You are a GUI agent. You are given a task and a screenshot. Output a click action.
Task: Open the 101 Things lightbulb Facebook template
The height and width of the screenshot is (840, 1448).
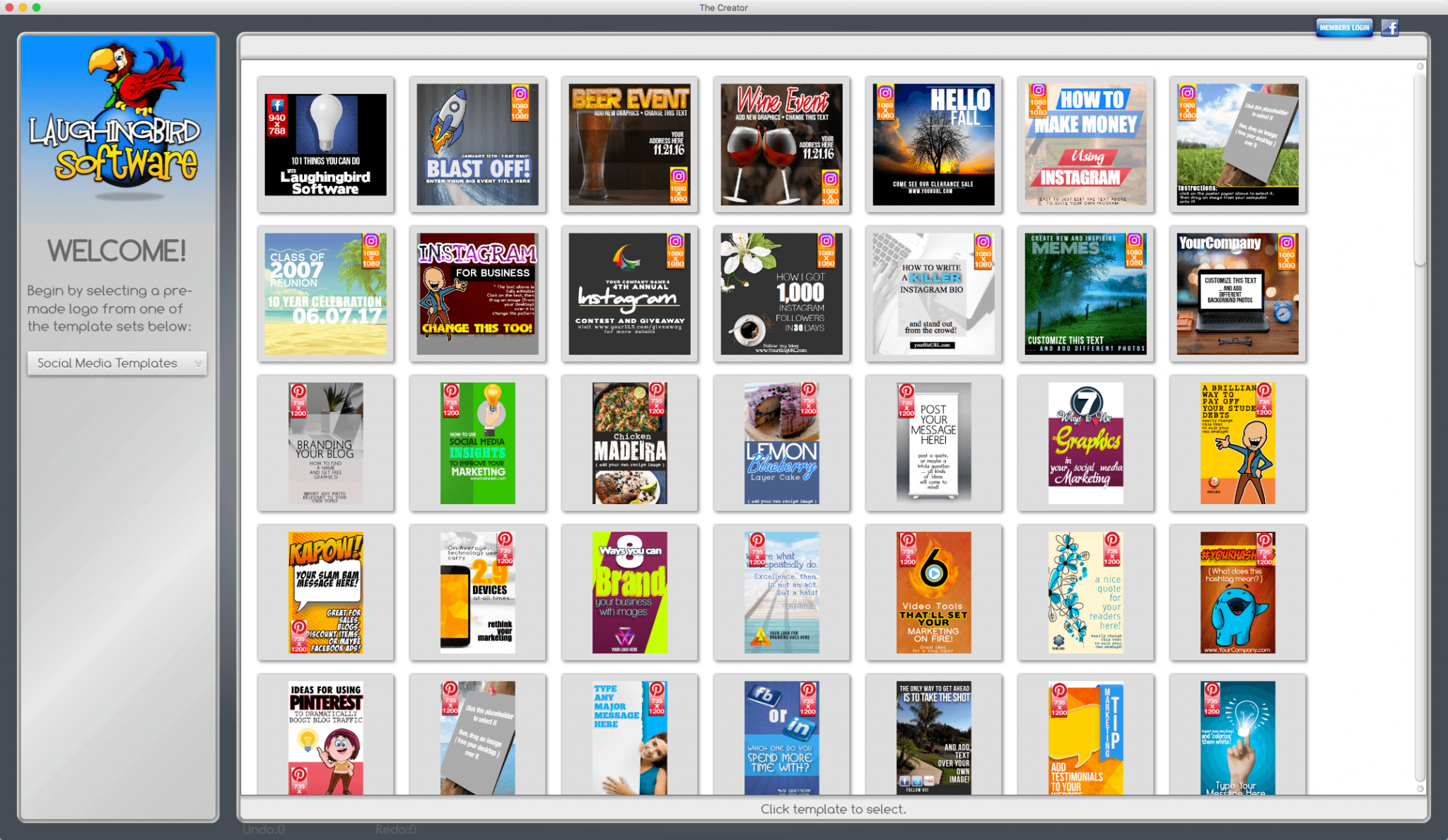325,145
